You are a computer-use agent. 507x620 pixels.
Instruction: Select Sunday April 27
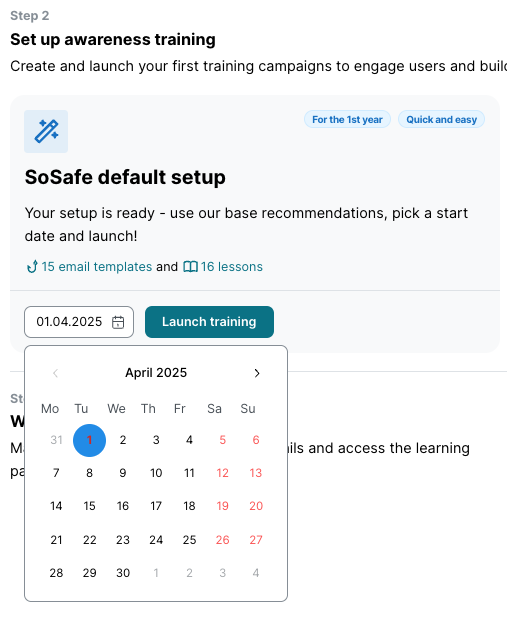tap(256, 540)
